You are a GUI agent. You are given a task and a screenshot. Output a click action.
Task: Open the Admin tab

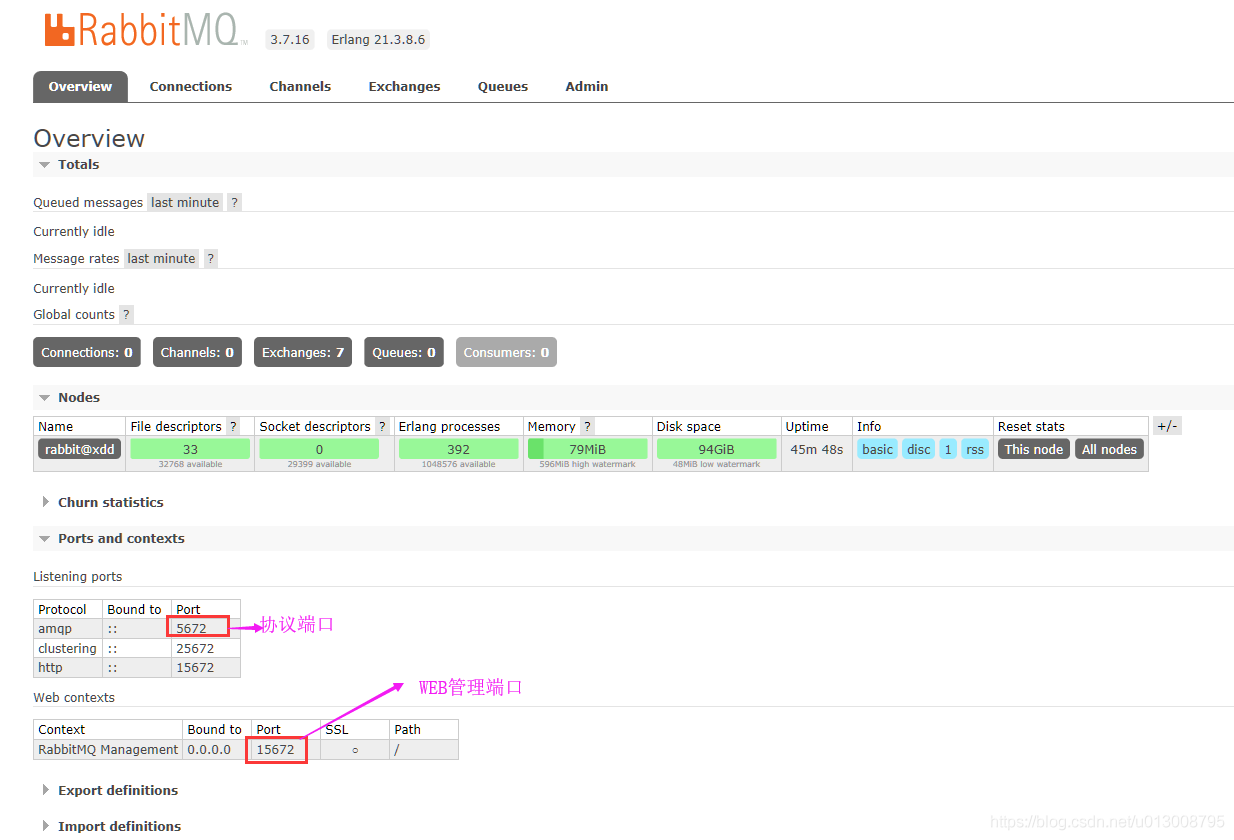click(587, 87)
